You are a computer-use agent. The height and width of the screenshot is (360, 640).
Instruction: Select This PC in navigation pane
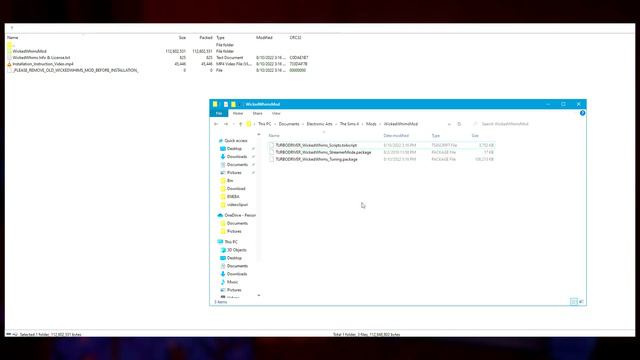[x=231, y=242]
